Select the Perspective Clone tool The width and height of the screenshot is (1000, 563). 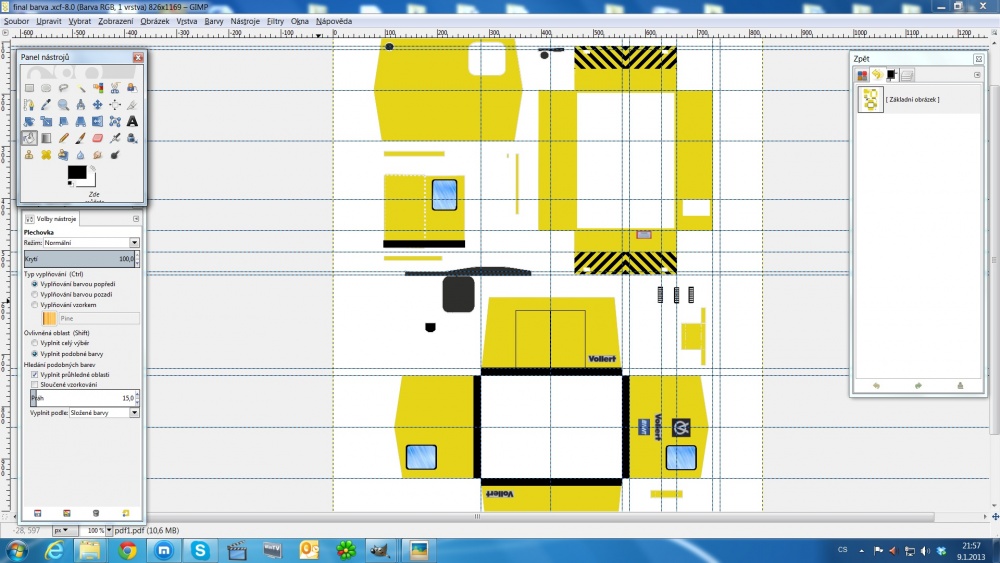click(63, 155)
